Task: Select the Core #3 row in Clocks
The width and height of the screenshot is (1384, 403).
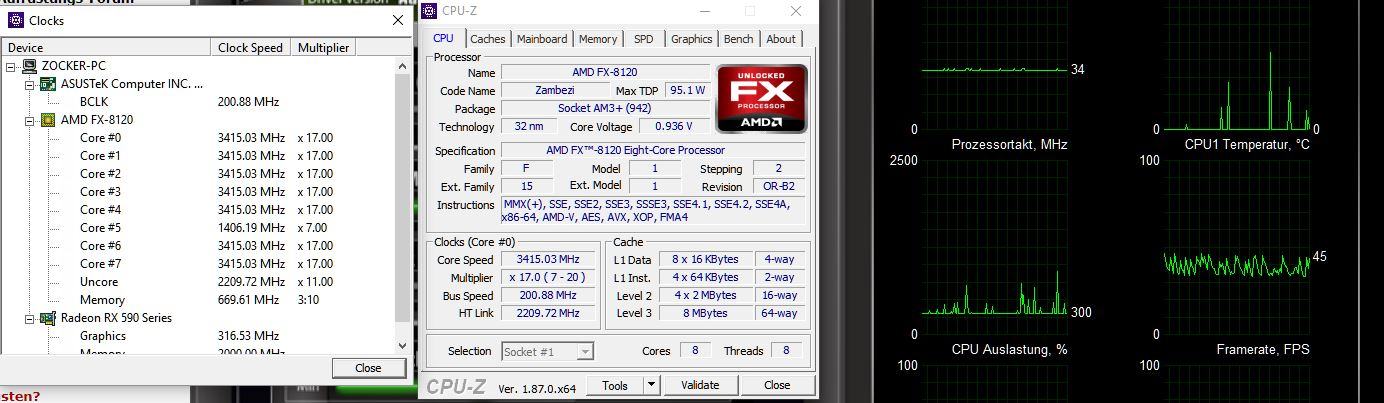Action: [x=198, y=192]
